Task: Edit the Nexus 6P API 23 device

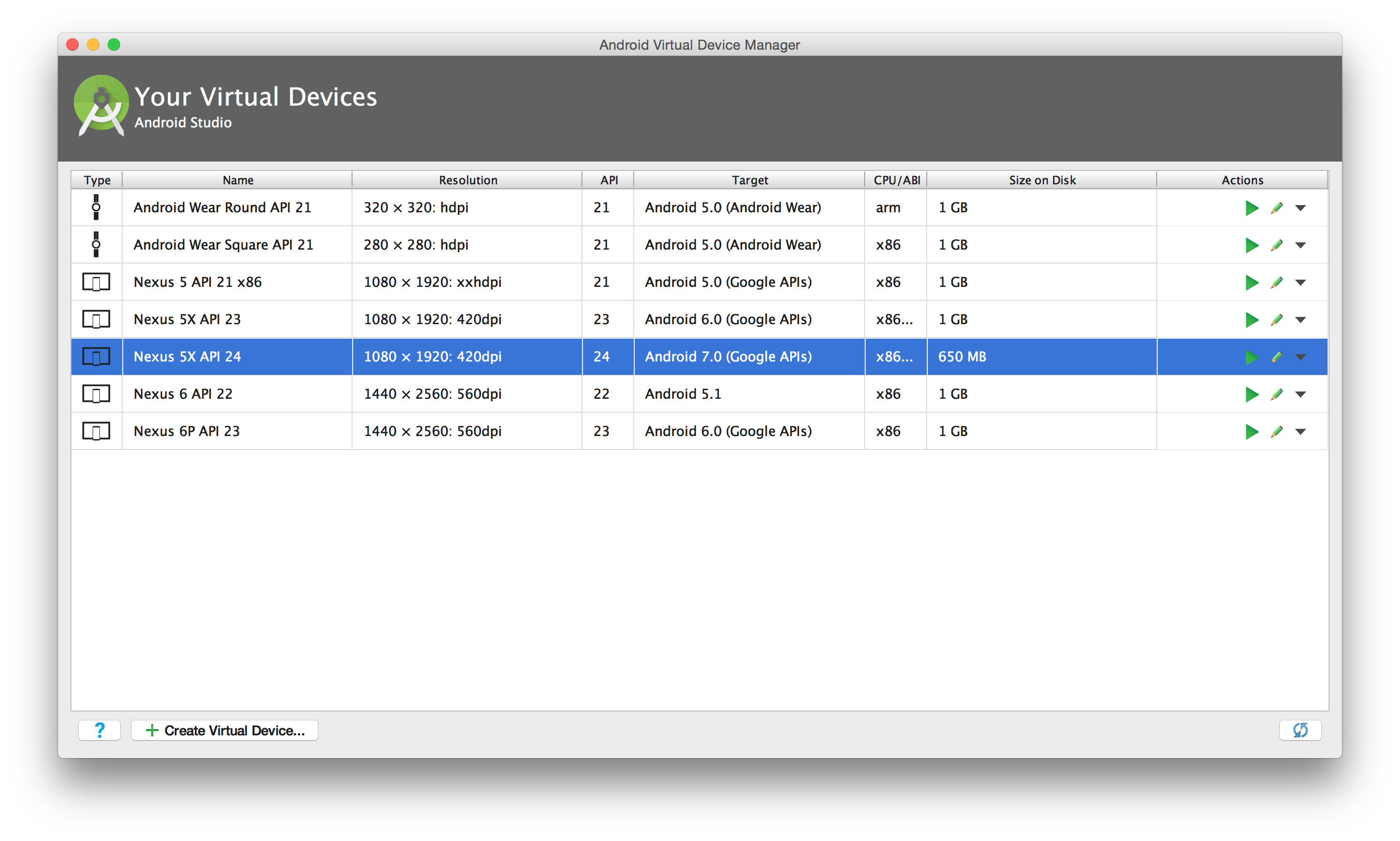Action: [x=1276, y=432]
